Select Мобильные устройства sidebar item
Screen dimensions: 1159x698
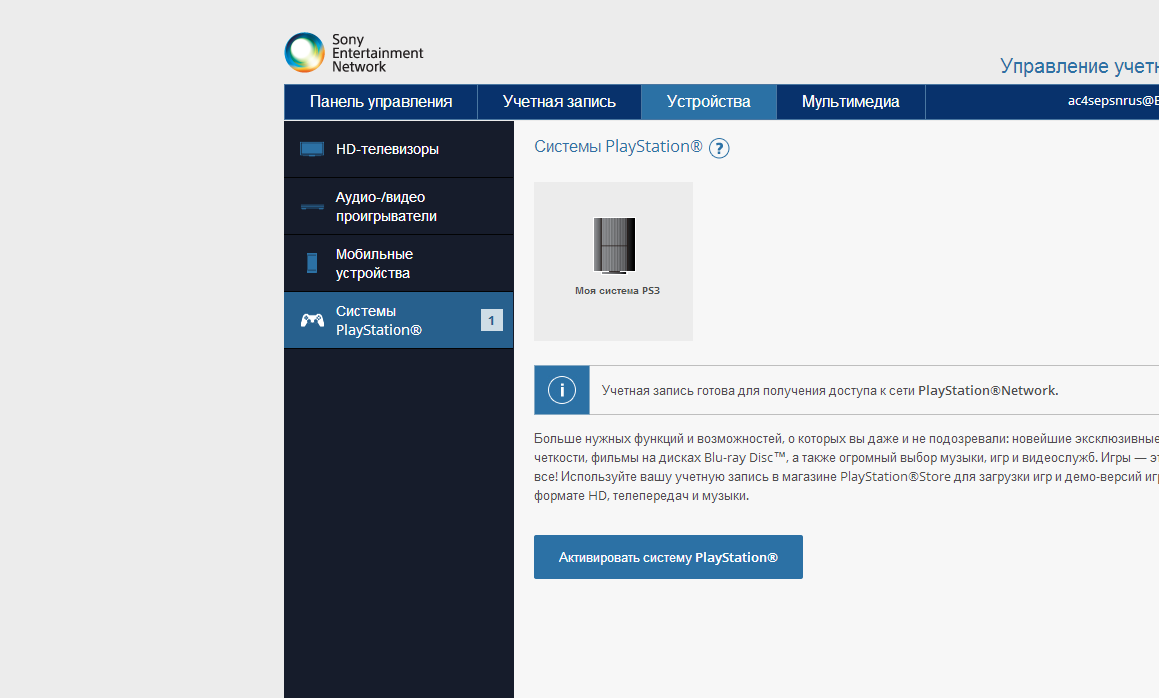(398, 263)
